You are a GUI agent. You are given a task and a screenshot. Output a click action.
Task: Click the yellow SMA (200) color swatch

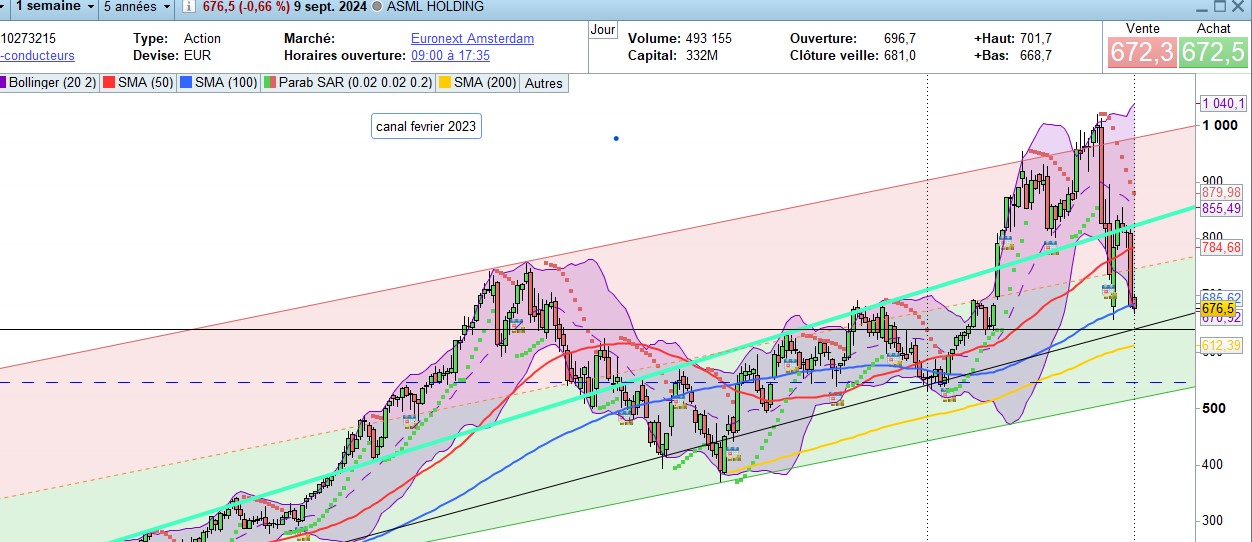(446, 83)
